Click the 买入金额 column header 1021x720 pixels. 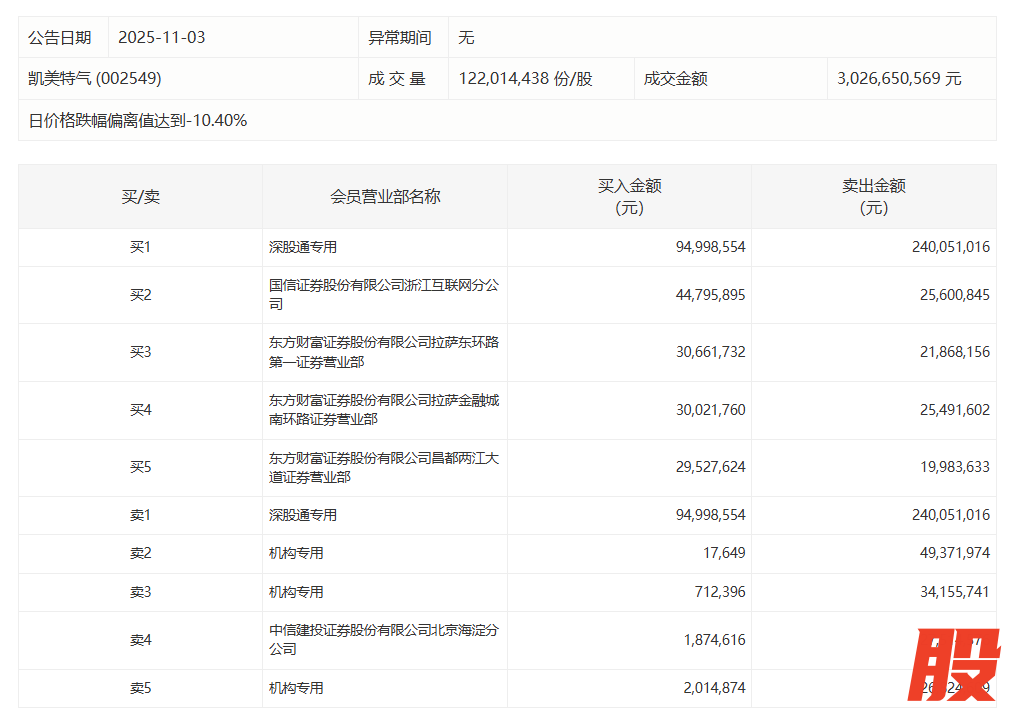(x=629, y=197)
